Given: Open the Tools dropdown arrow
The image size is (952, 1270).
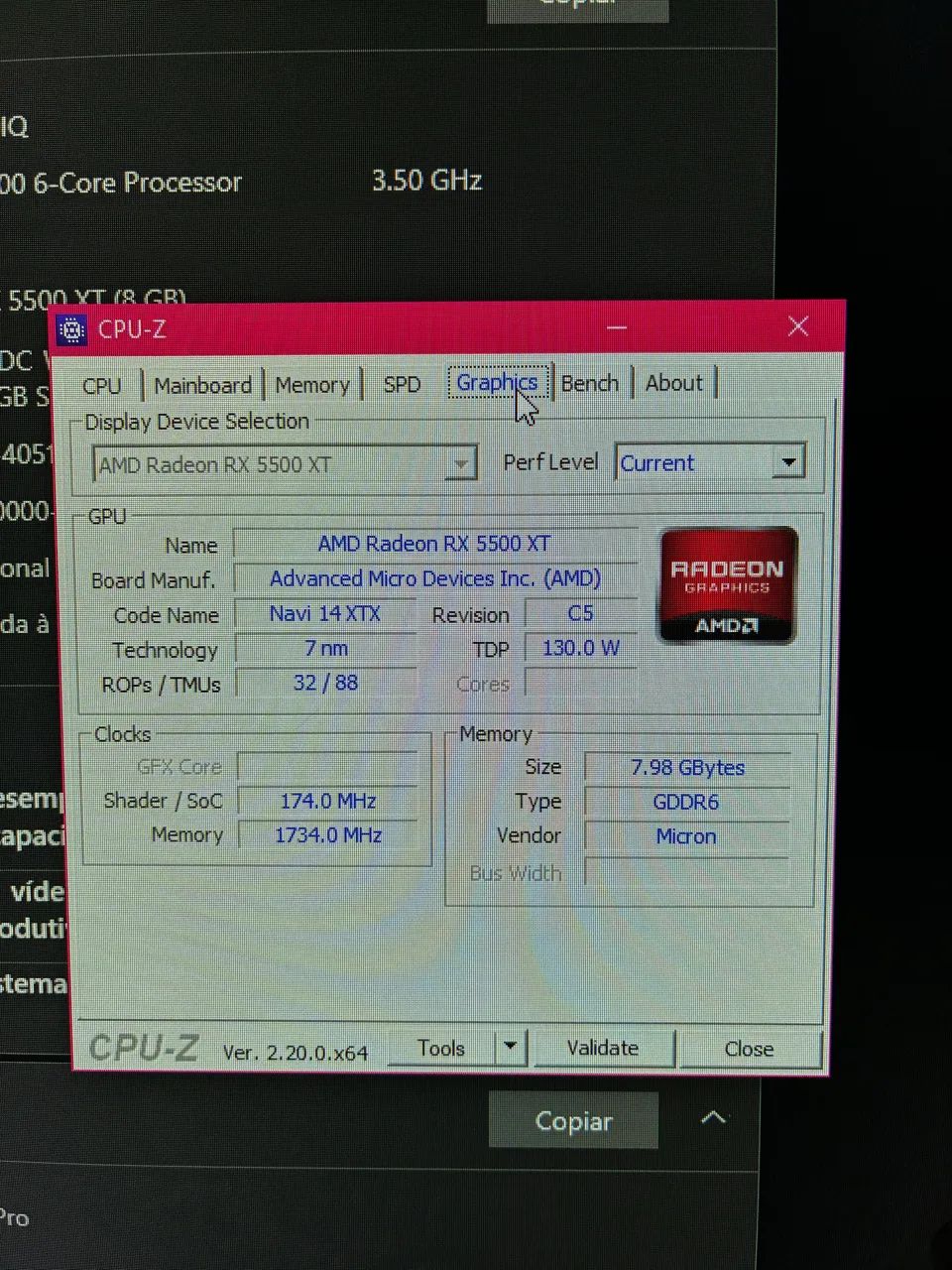Looking at the screenshot, I should (510, 1046).
